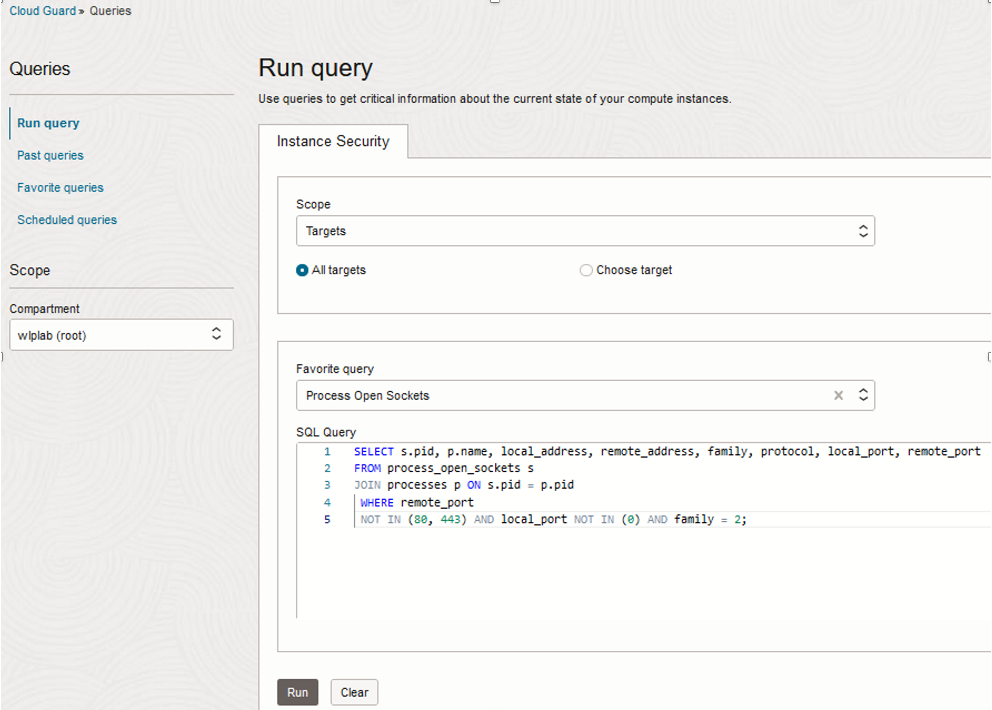
Task: Select Run query in the Queries sidebar
Action: [x=48, y=123]
